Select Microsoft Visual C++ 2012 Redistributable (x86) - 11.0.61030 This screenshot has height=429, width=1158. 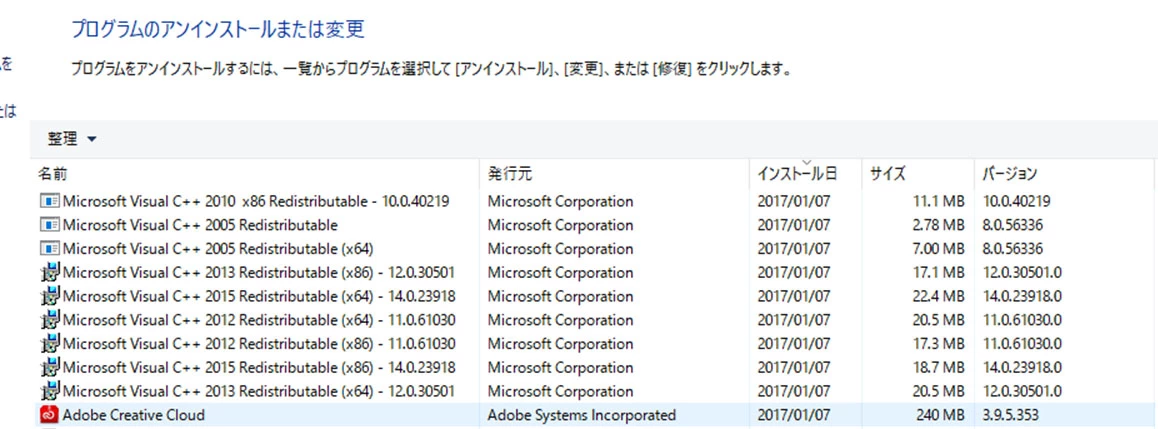(258, 343)
